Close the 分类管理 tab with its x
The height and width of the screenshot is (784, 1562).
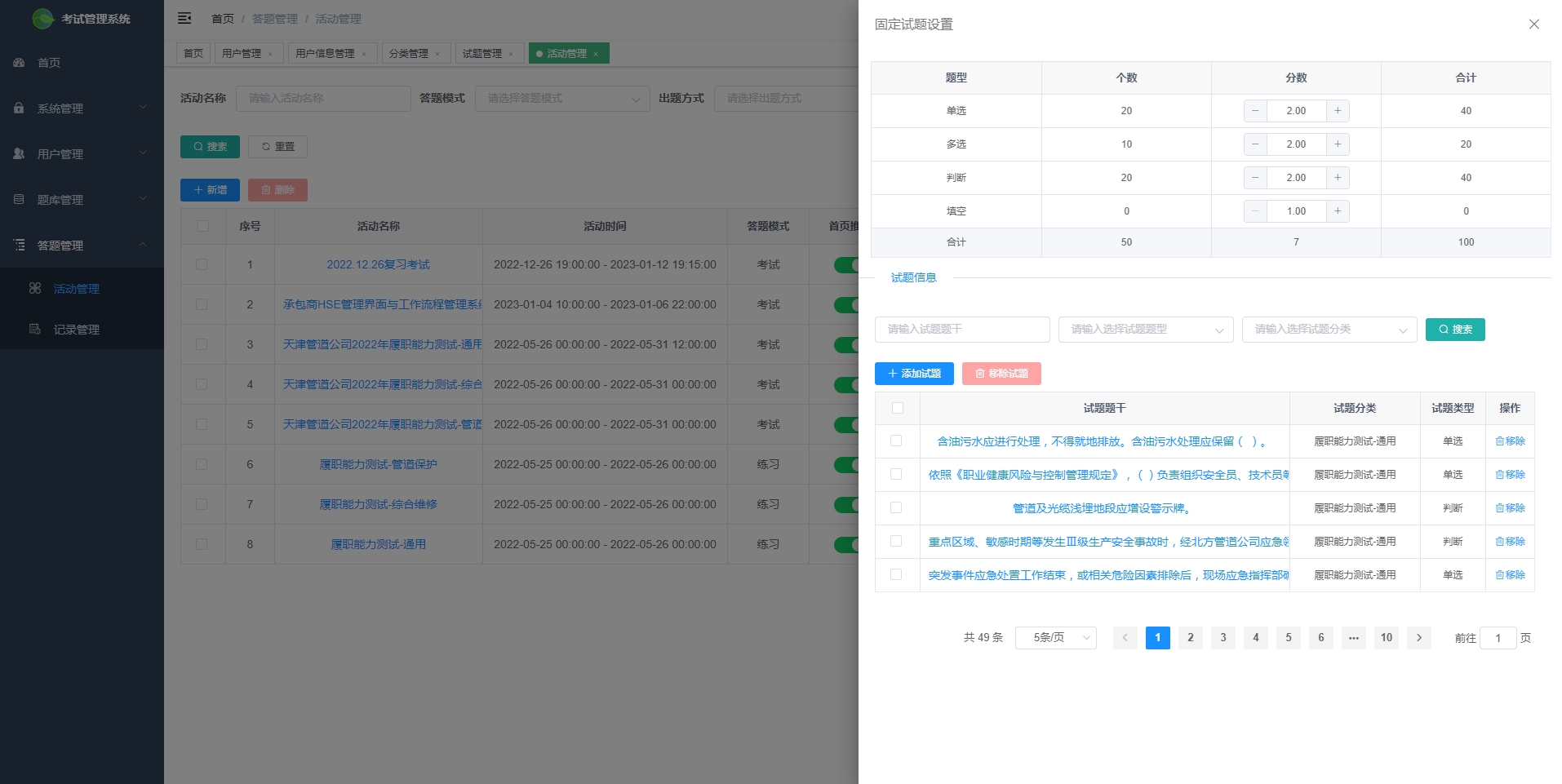tap(437, 54)
